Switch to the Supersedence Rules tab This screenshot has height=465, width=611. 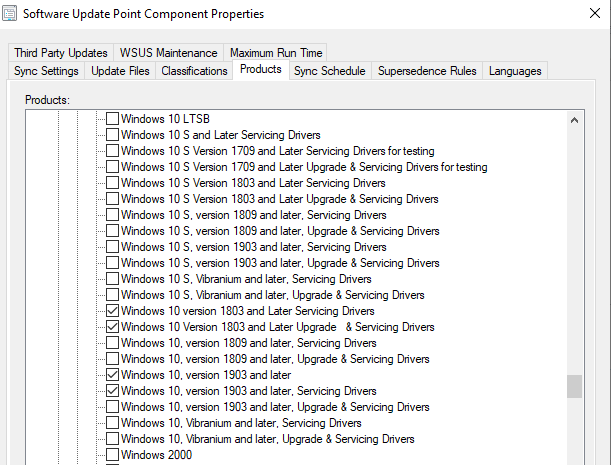pyautogui.click(x=427, y=71)
